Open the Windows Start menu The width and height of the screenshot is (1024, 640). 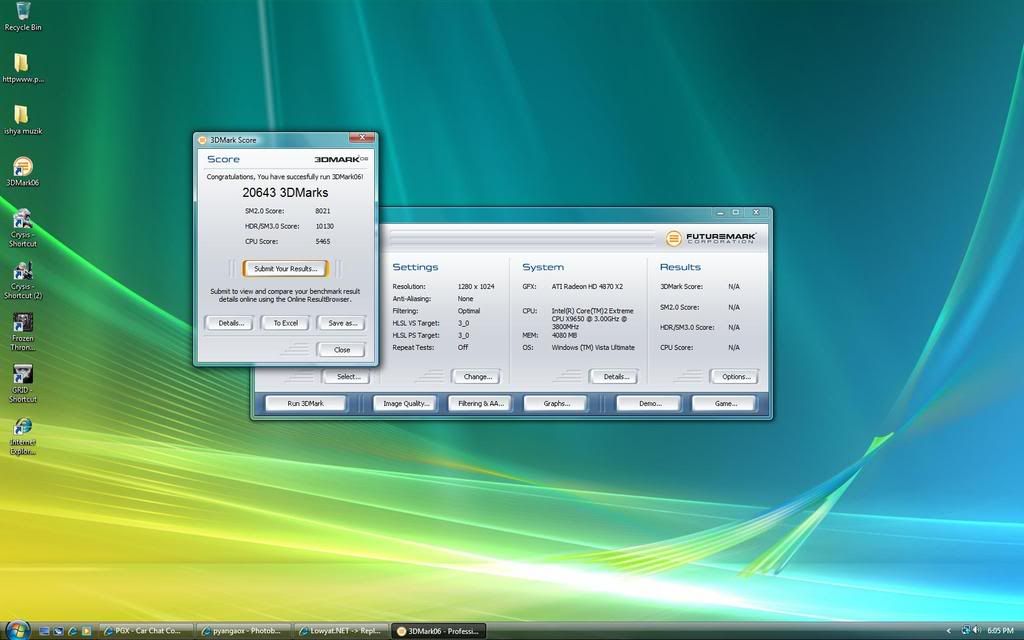coord(17,631)
